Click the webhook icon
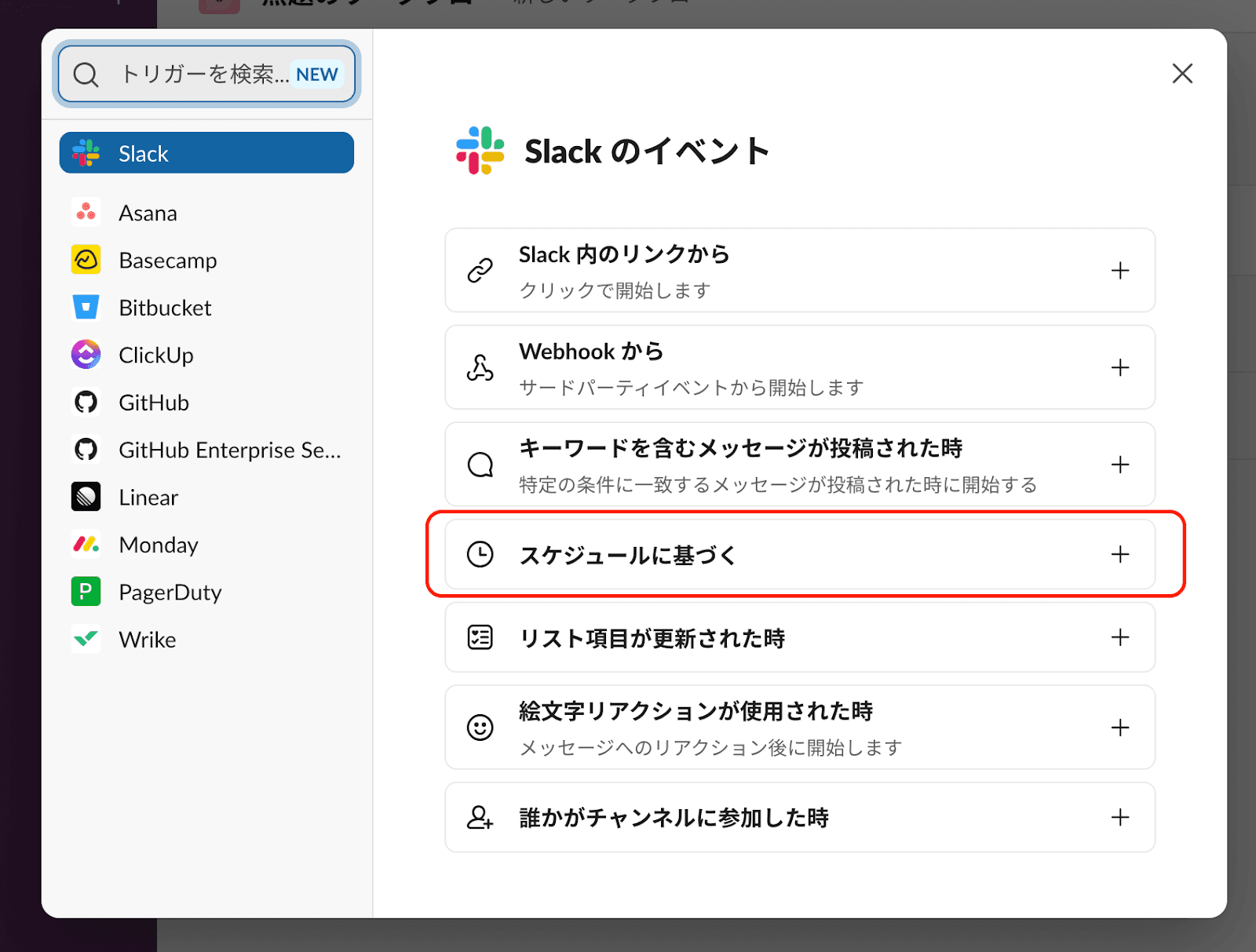The width and height of the screenshot is (1256, 952). (x=480, y=367)
